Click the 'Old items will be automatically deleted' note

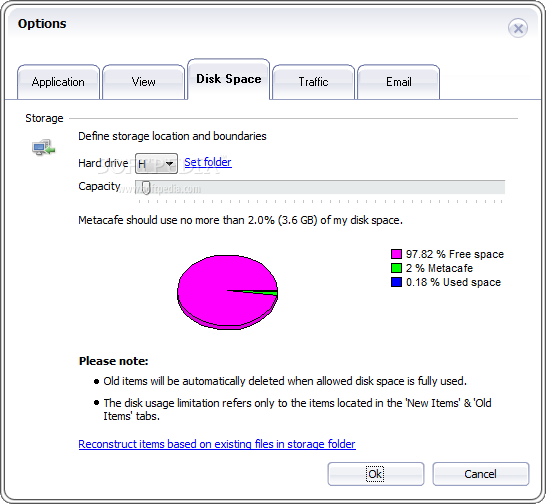tap(285, 381)
